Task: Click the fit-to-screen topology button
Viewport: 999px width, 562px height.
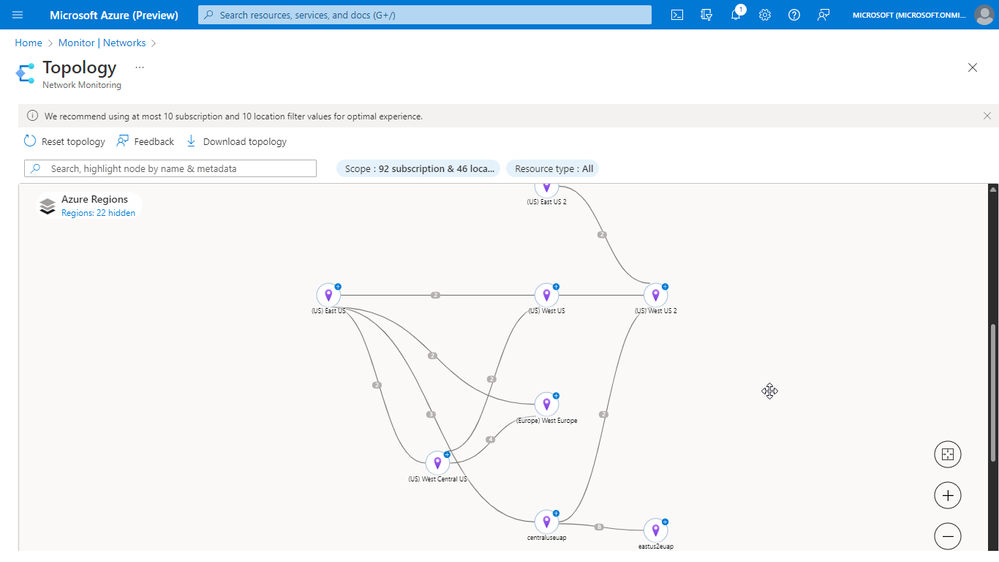Action: point(947,454)
